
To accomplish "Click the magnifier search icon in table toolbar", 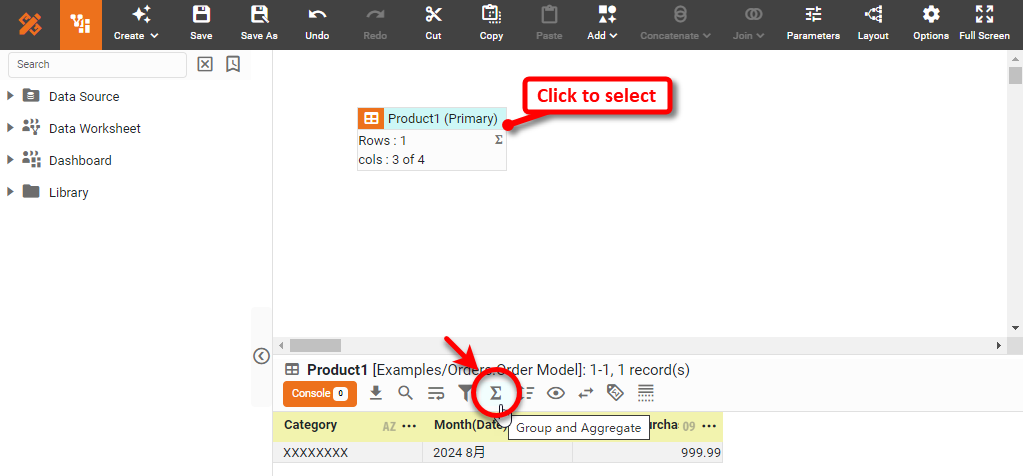I will [x=405, y=393].
